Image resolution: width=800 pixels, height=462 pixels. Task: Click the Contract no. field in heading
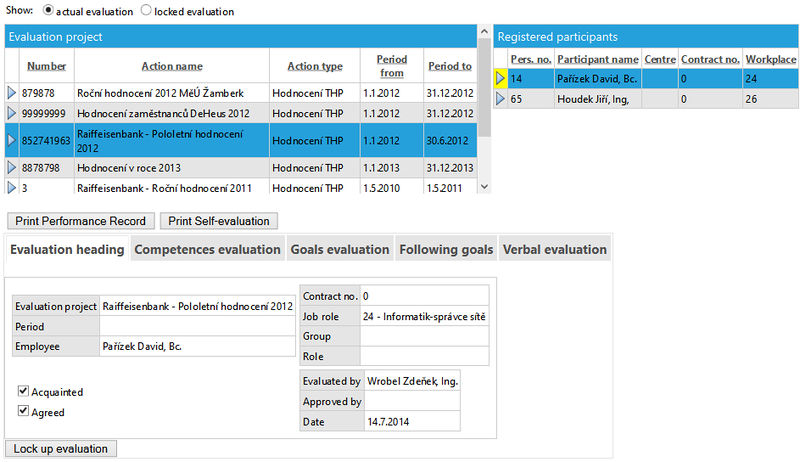click(x=424, y=296)
